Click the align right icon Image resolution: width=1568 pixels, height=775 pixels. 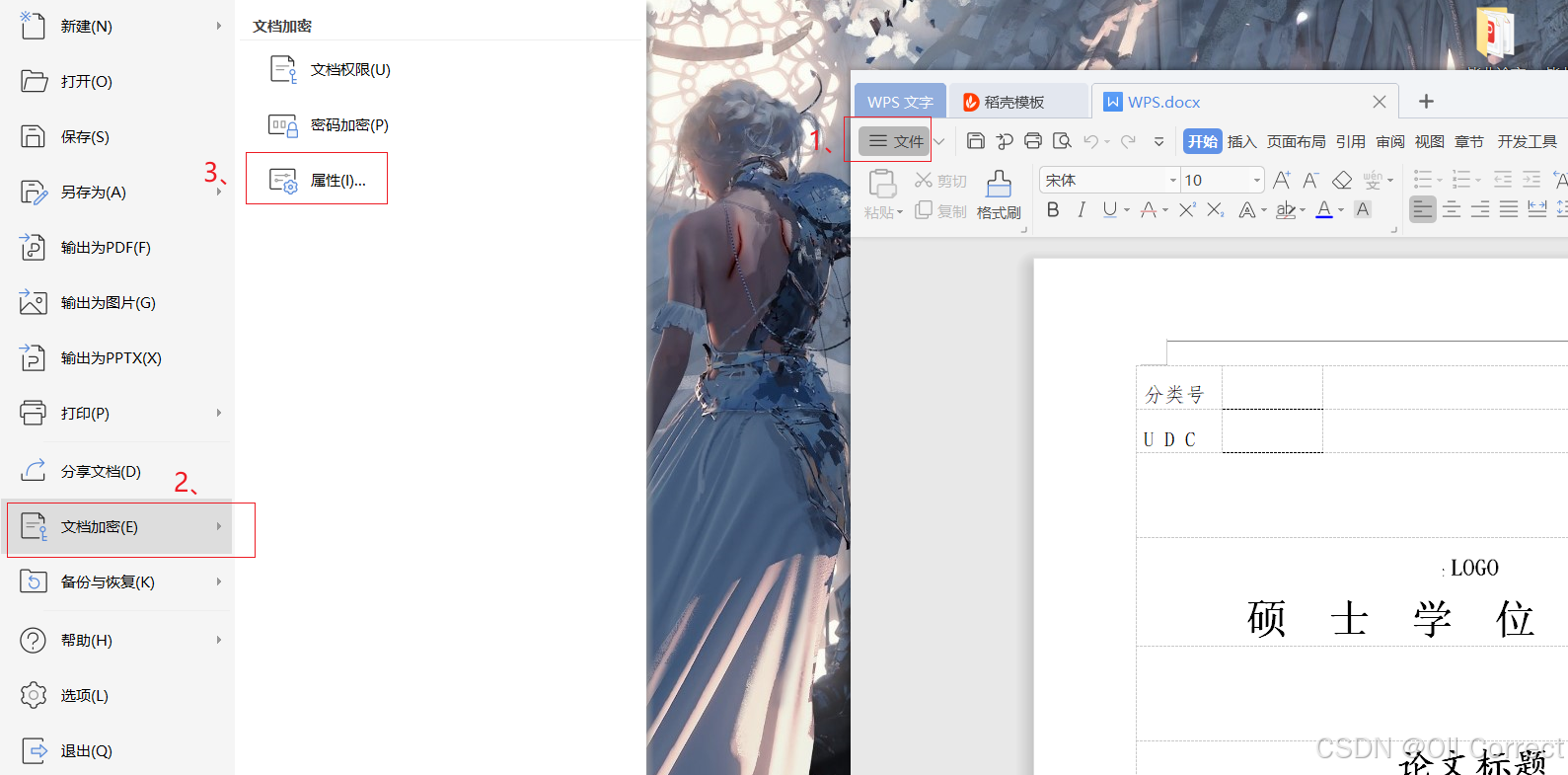coord(1480,209)
